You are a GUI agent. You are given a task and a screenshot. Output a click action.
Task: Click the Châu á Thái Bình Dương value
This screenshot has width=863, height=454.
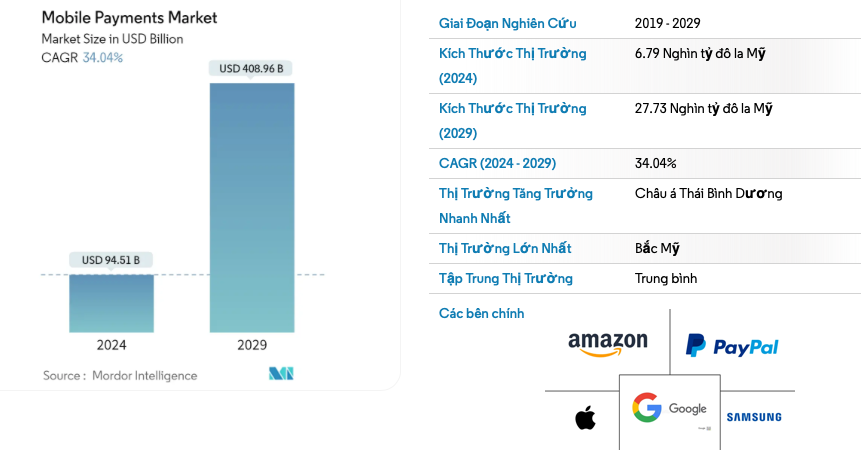pyautogui.click(x=708, y=193)
